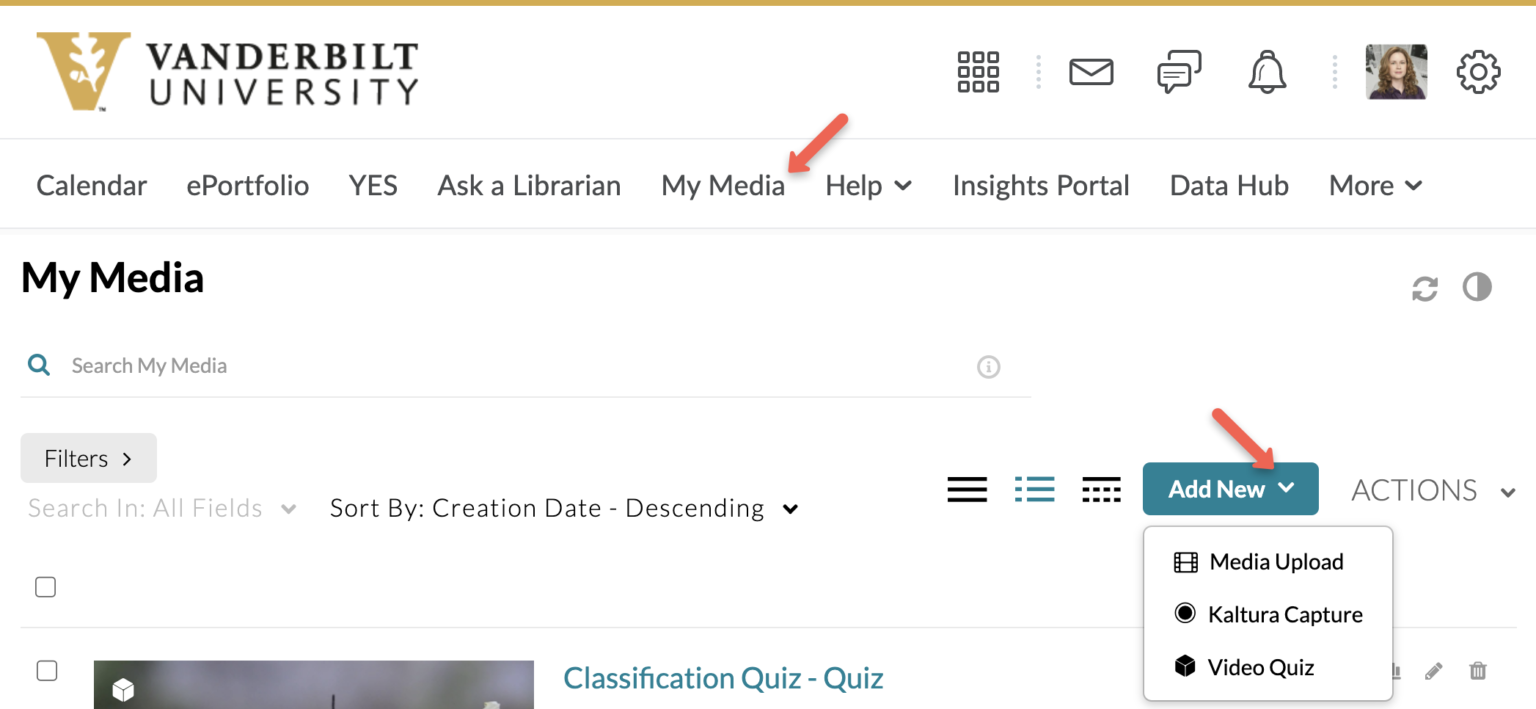Switch to table view layout
Image resolution: width=1536 pixels, height=709 pixels.
click(x=1101, y=489)
